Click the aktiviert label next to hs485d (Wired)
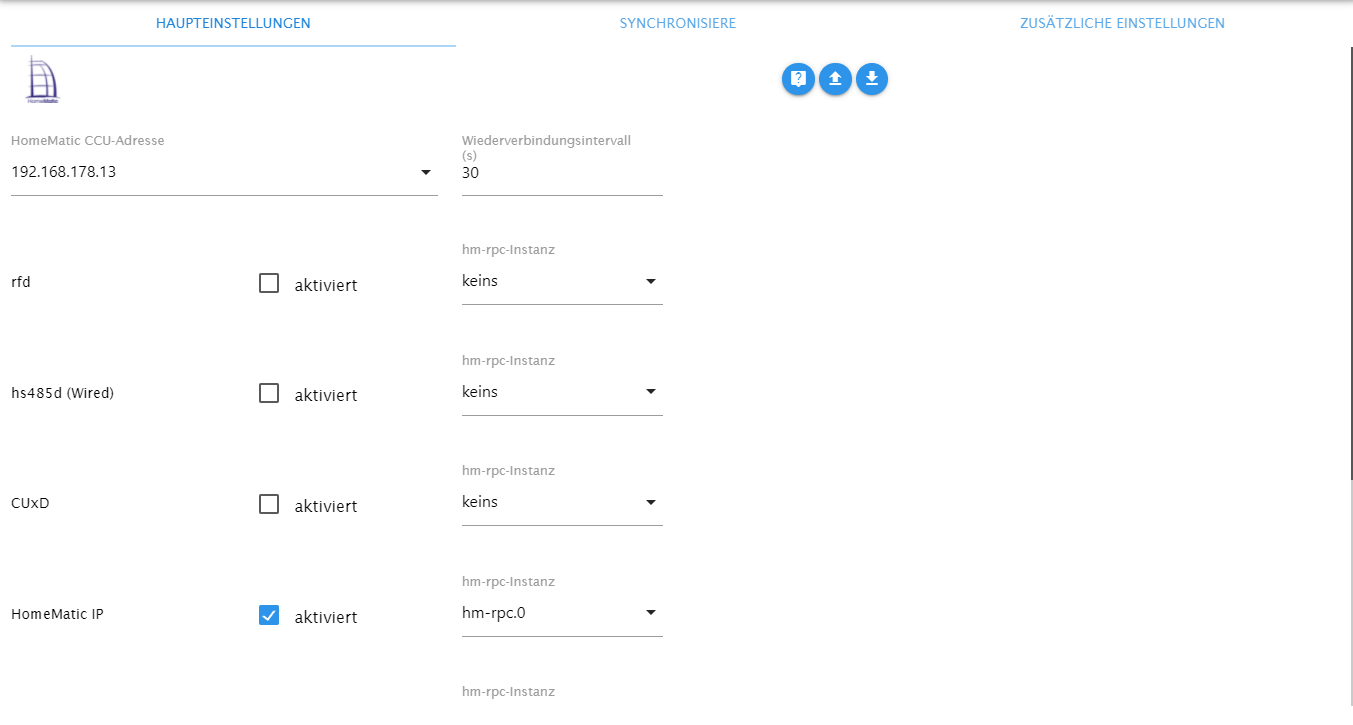Image resolution: width=1353 pixels, height=725 pixels. [x=326, y=395]
